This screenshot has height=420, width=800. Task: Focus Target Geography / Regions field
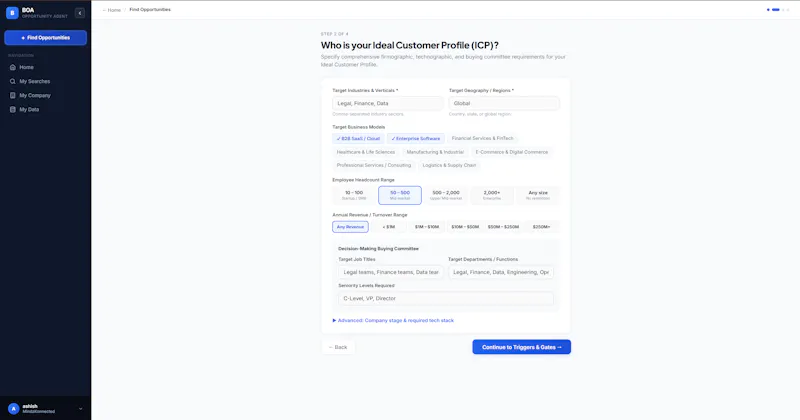(x=504, y=103)
